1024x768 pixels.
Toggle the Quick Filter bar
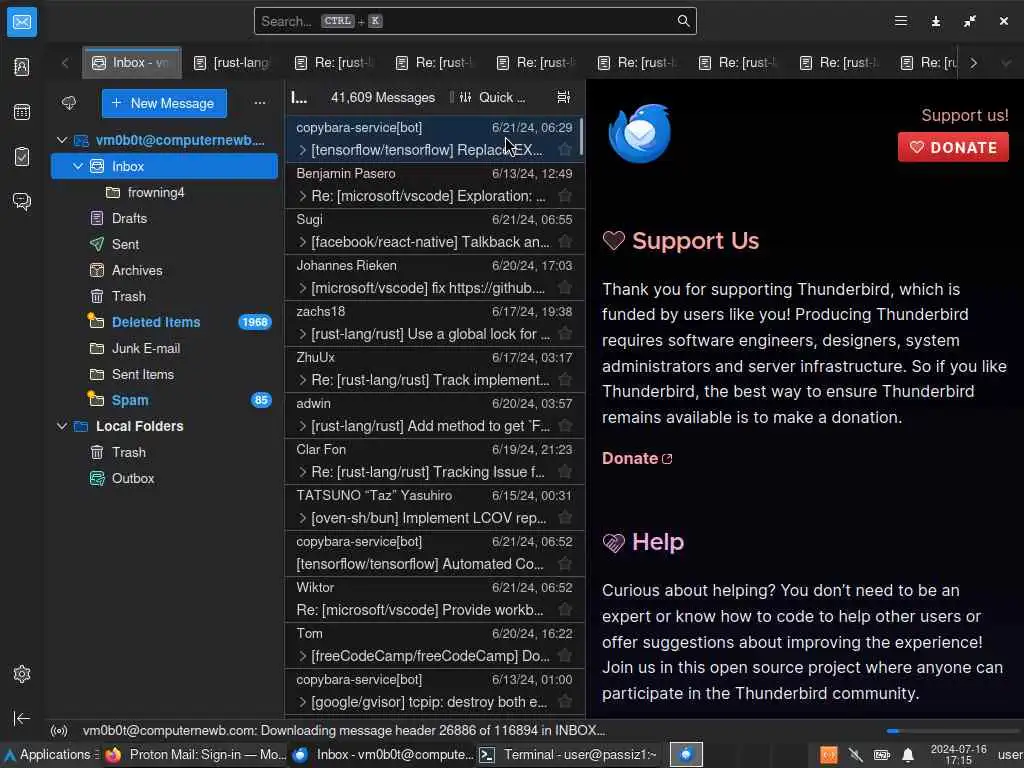point(493,97)
